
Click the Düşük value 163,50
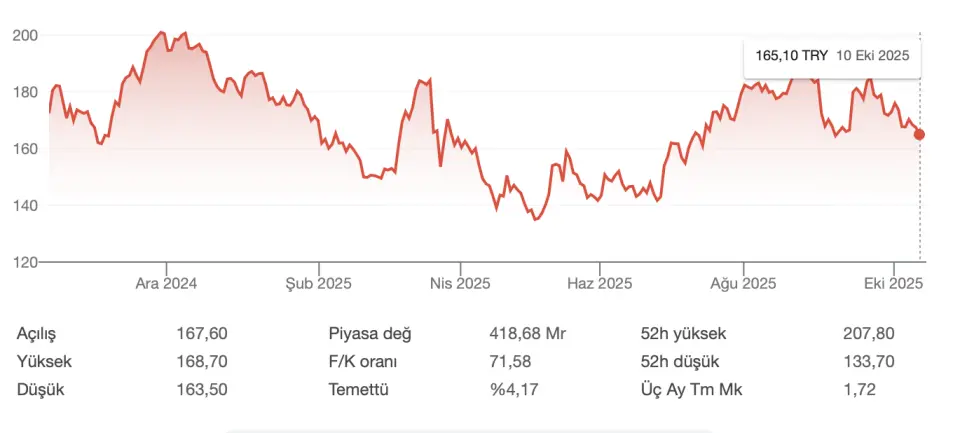pos(199,389)
